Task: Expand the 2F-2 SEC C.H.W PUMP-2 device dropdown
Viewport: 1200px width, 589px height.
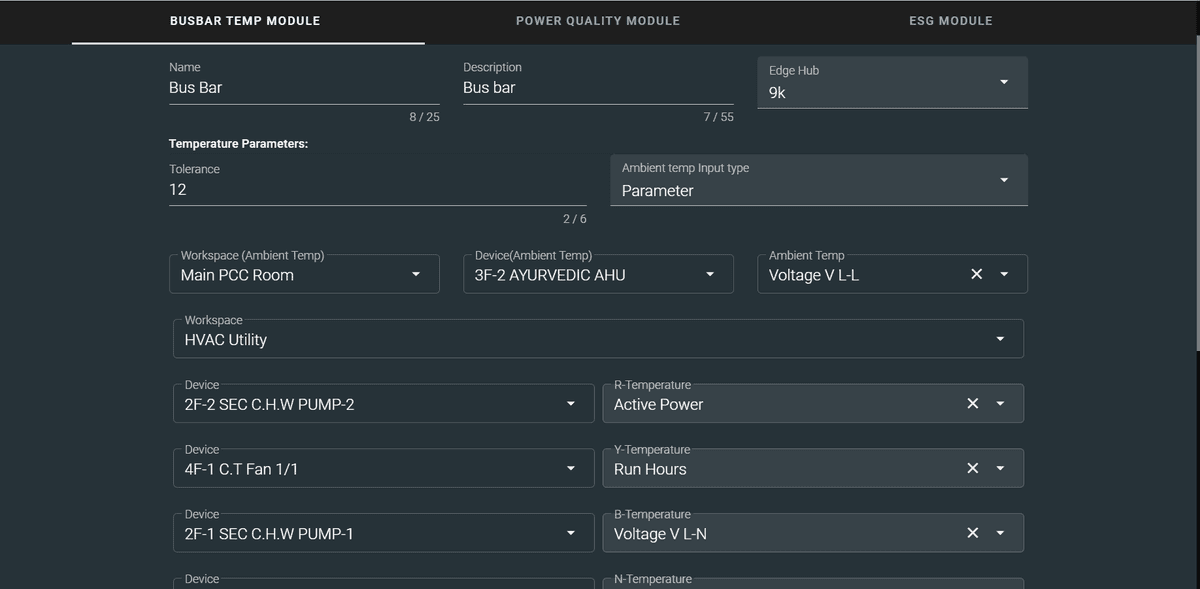Action: coord(571,404)
